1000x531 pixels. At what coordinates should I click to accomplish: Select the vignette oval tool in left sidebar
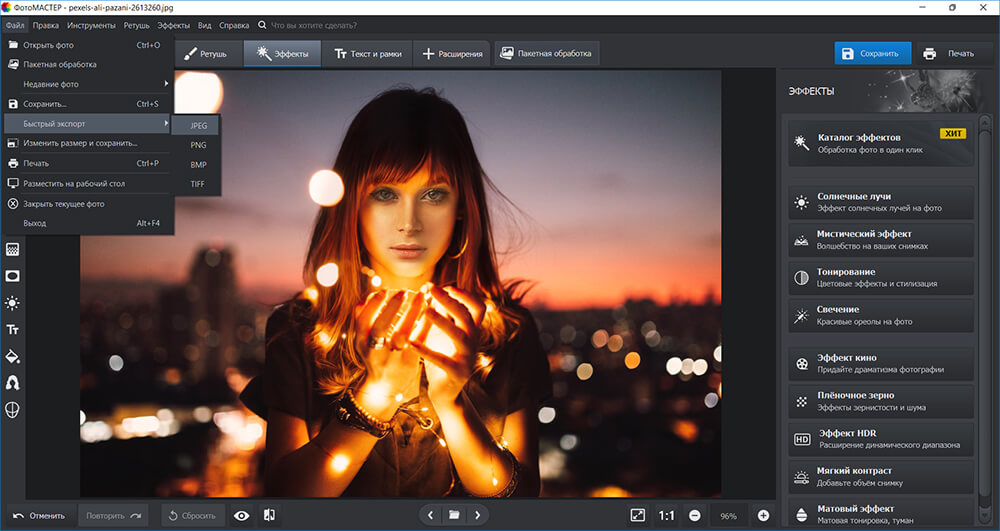(12, 276)
